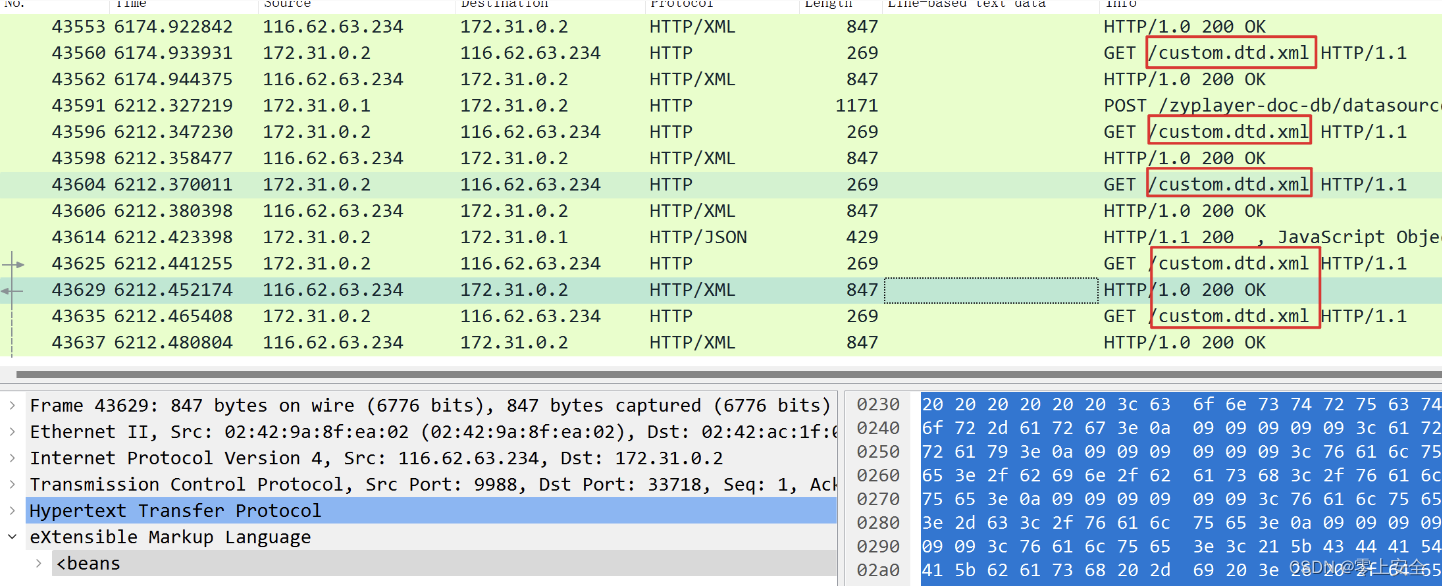Click GET /custom.dtd.xml info of packet 43635
This screenshot has width=1442, height=586.
click(1255, 316)
